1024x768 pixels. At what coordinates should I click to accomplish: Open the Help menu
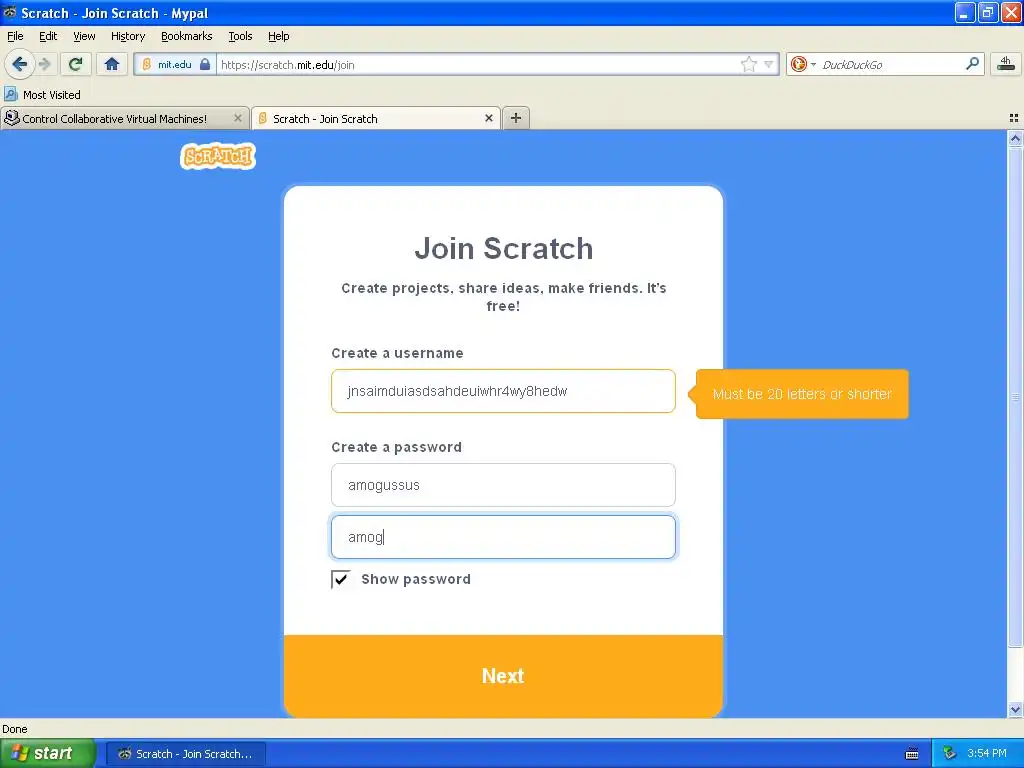click(279, 36)
